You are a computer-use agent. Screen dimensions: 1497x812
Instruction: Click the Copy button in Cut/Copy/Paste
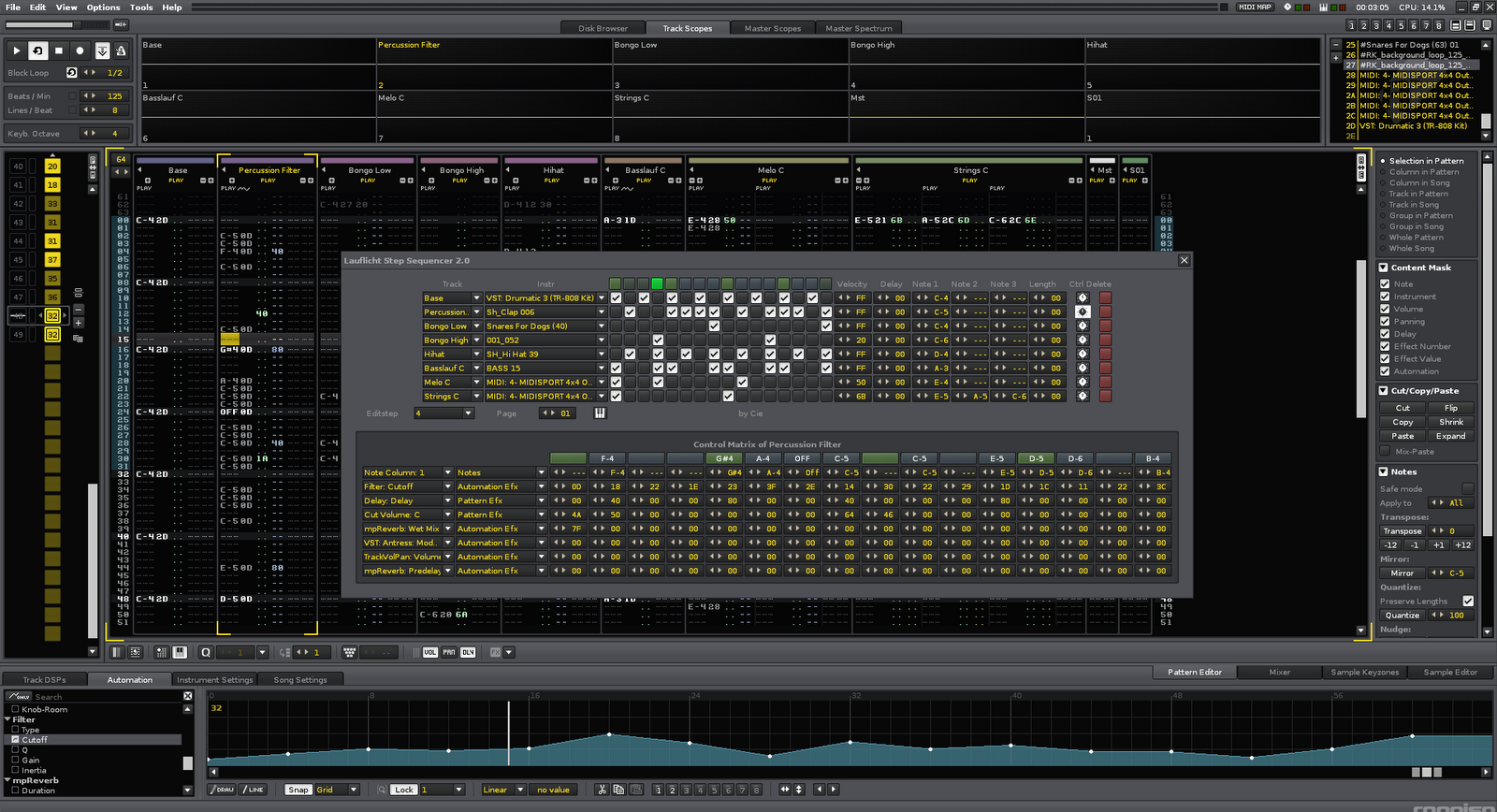click(x=1403, y=422)
